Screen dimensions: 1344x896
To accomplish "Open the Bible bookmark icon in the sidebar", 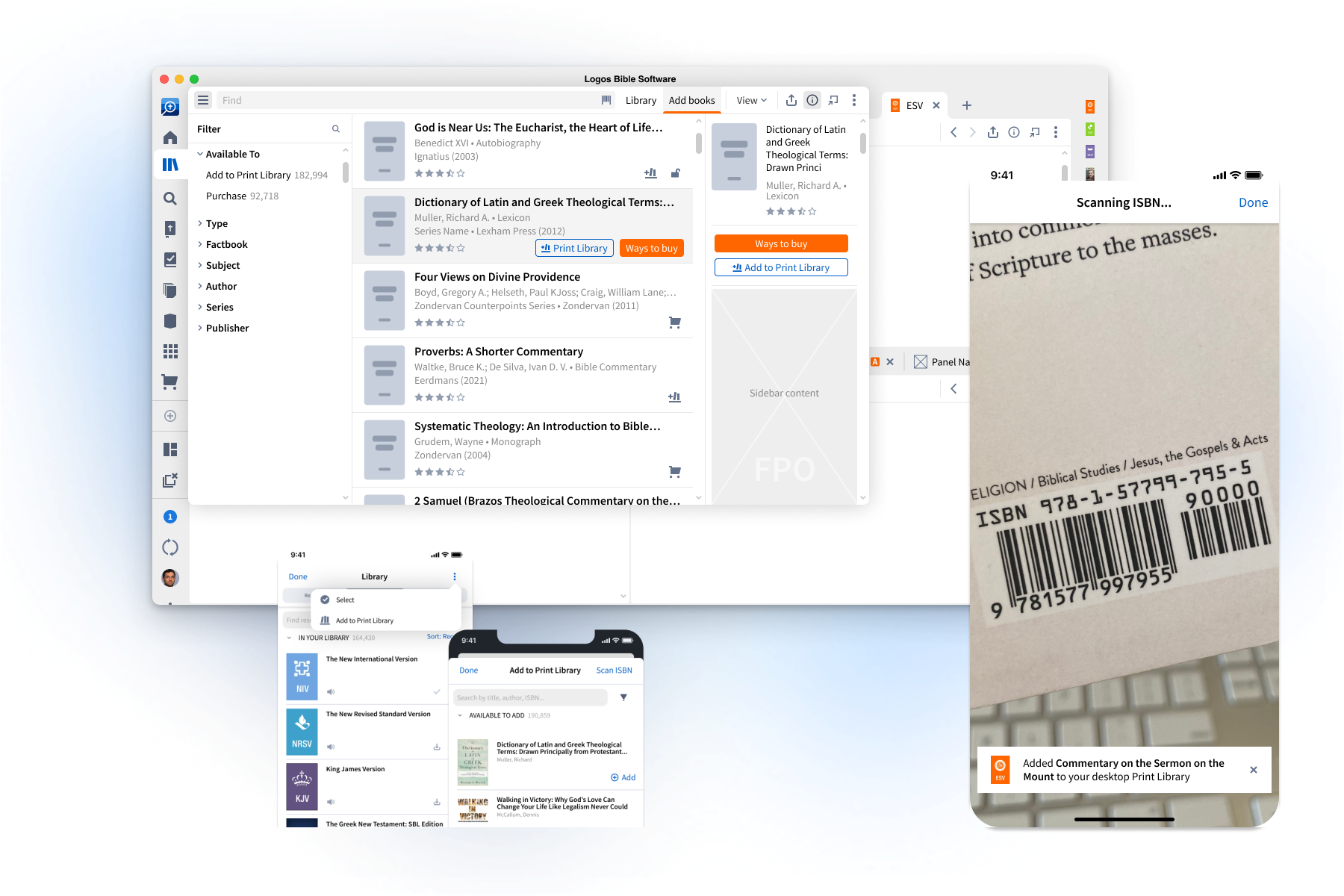I will 170,228.
